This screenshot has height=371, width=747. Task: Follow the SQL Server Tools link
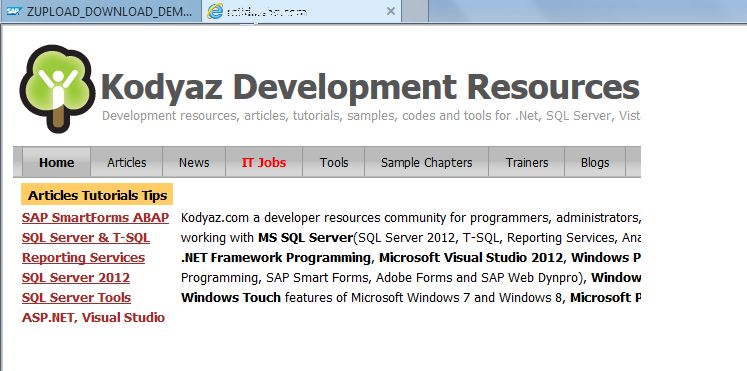(x=76, y=297)
